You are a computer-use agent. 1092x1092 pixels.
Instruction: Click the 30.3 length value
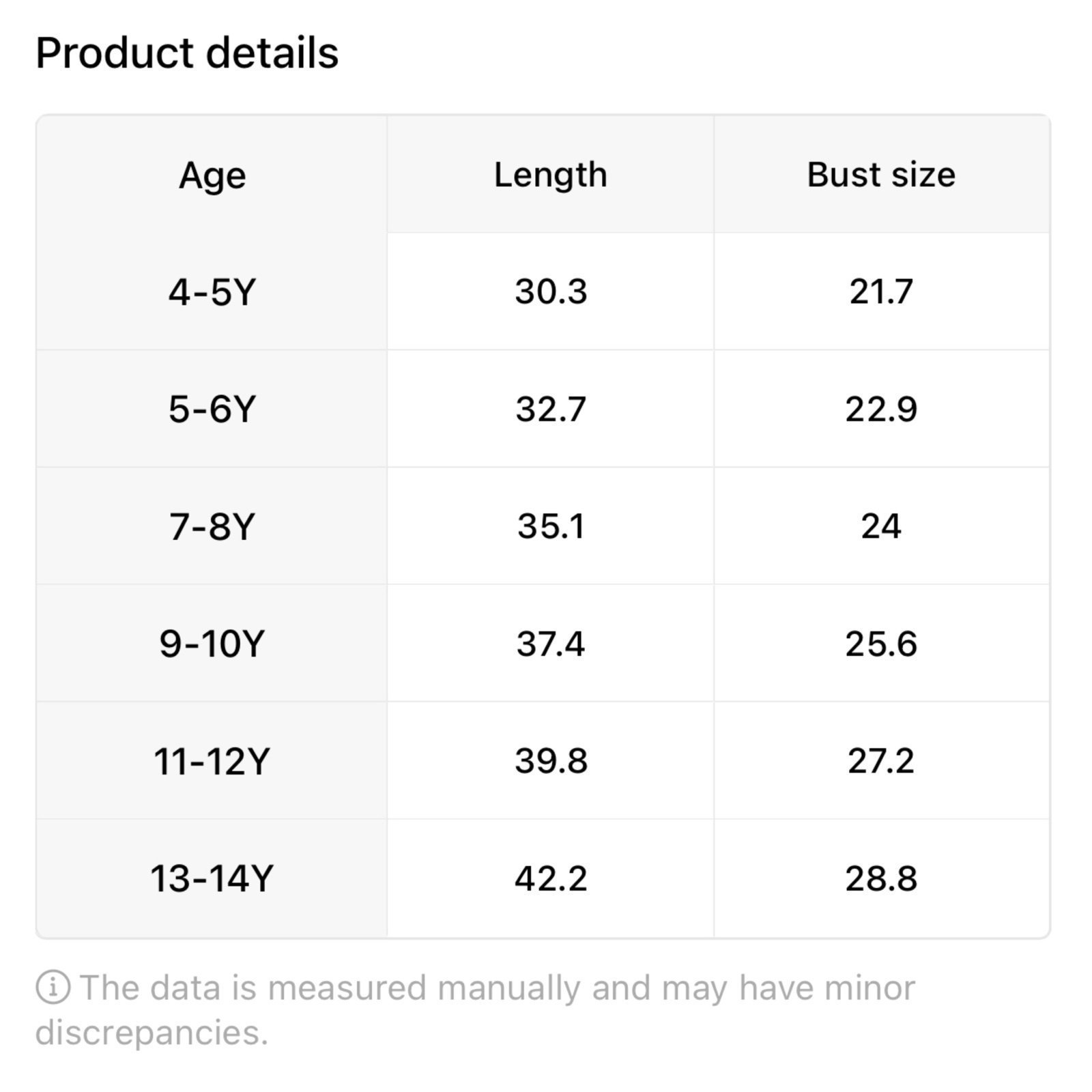[x=551, y=291]
